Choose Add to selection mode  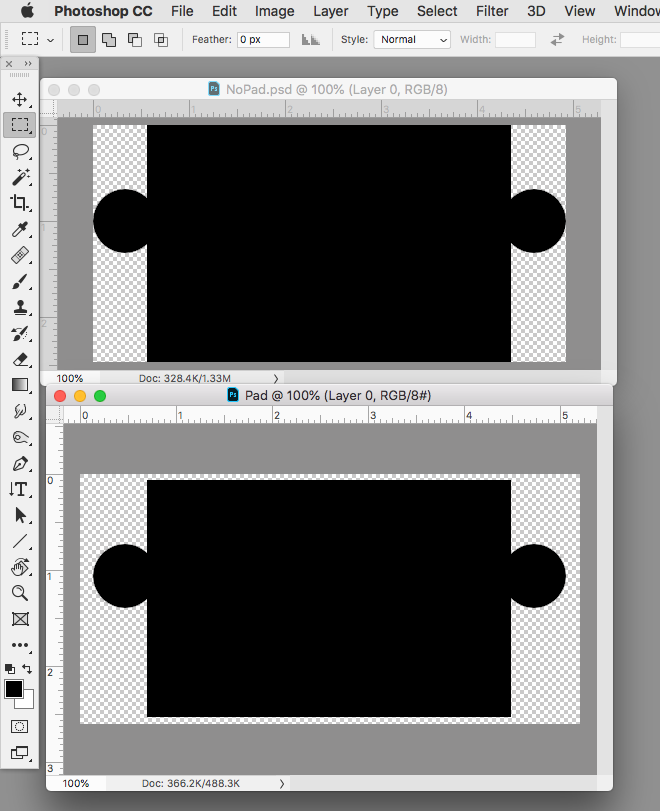(109, 40)
